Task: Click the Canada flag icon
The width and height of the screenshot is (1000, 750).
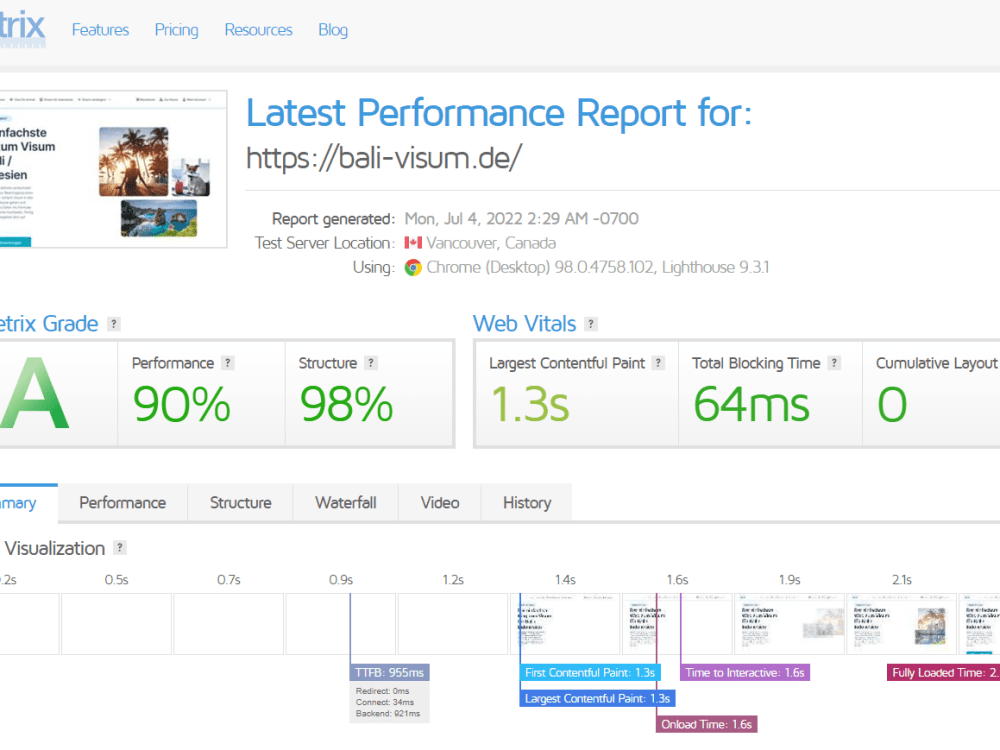Action: [413, 243]
